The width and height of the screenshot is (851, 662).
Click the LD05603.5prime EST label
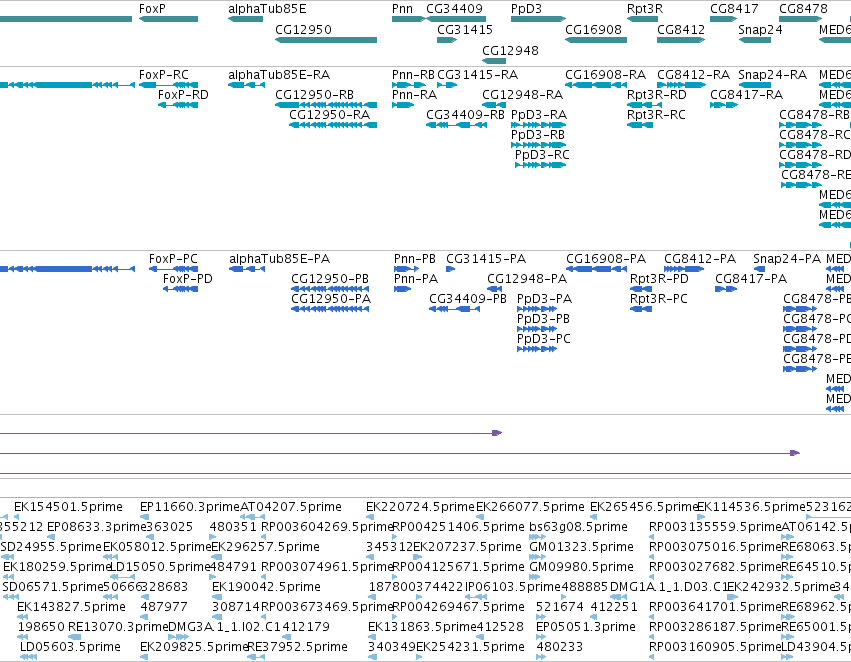click(70, 647)
